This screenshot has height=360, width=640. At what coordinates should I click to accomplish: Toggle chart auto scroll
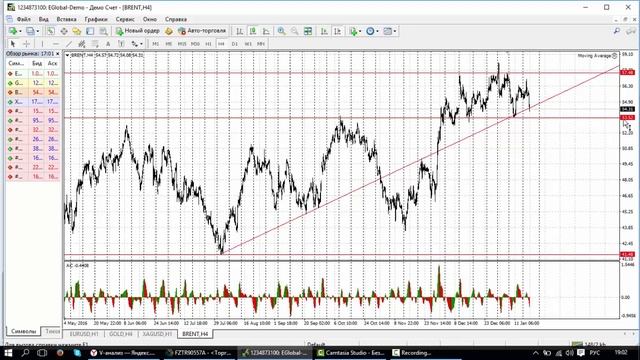324,31
